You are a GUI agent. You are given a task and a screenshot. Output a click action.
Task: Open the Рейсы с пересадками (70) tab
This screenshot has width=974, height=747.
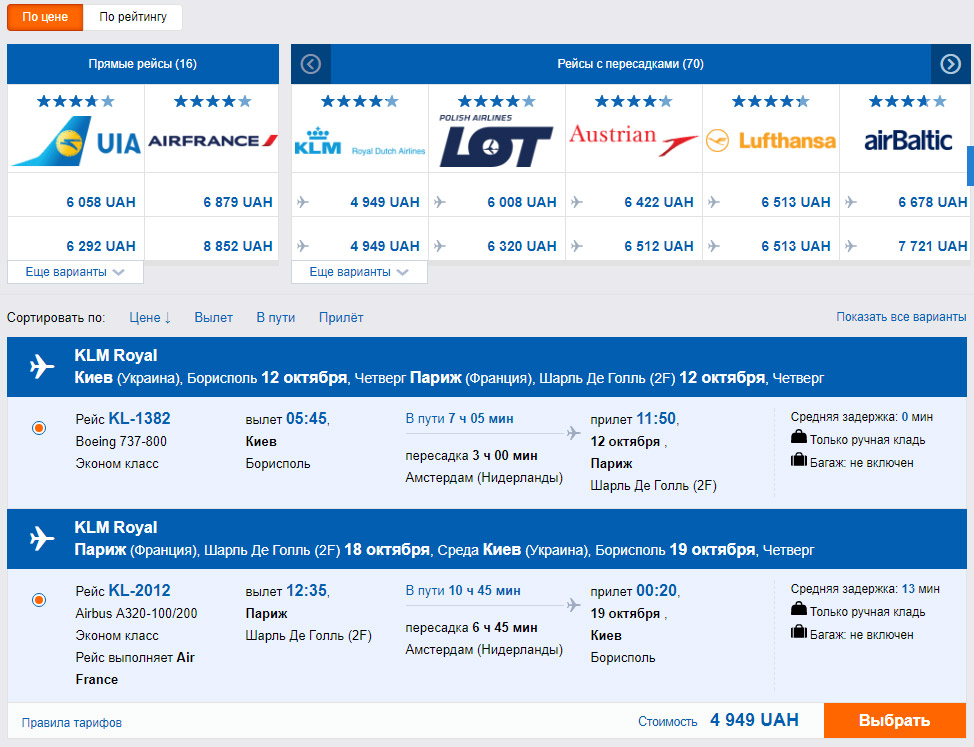[630, 64]
